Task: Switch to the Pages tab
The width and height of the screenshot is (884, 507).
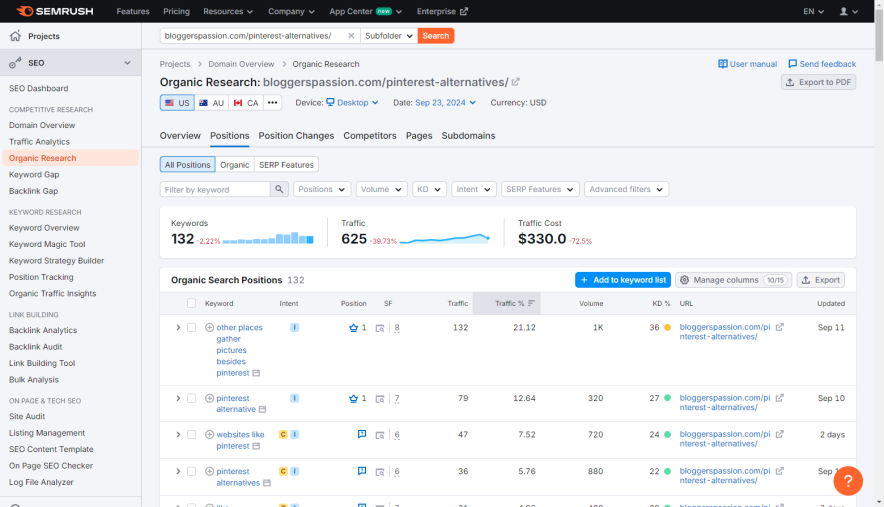Action: (419, 136)
